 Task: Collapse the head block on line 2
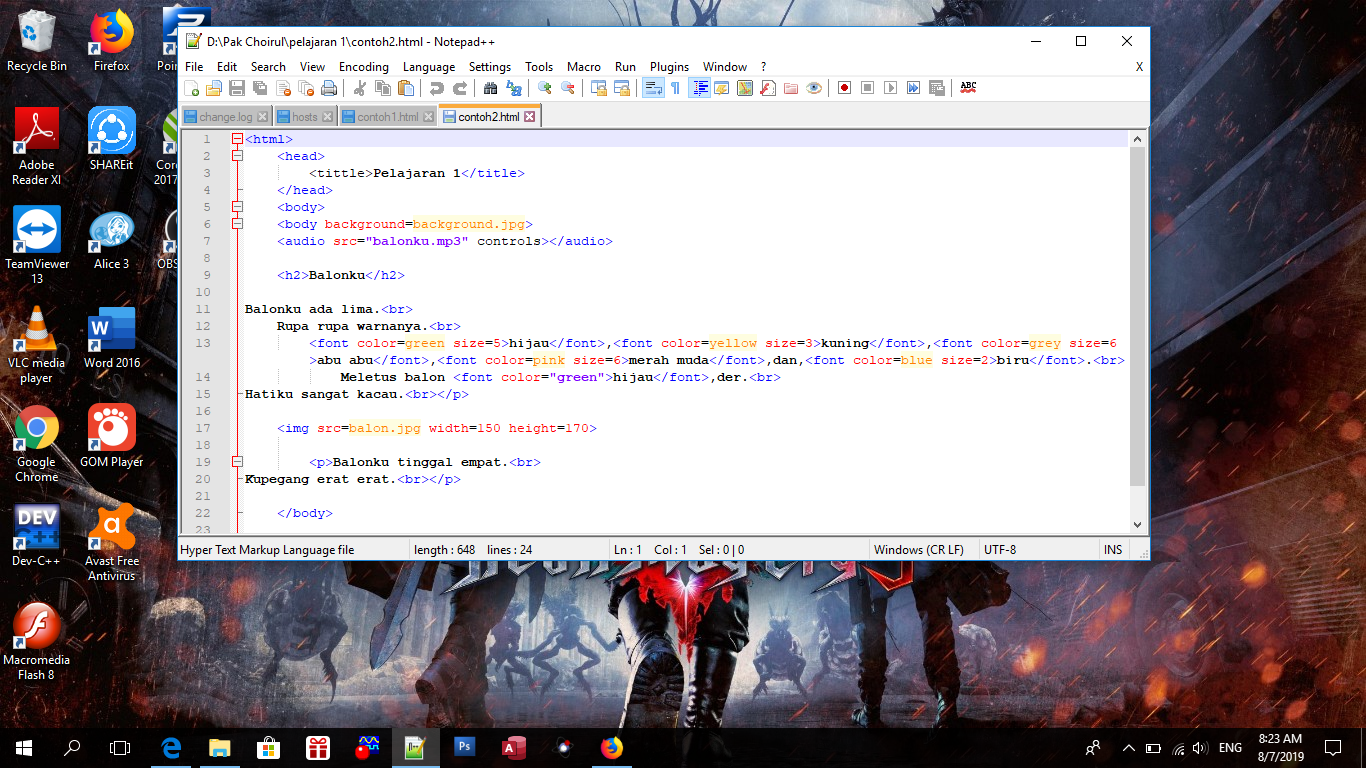tap(237, 156)
